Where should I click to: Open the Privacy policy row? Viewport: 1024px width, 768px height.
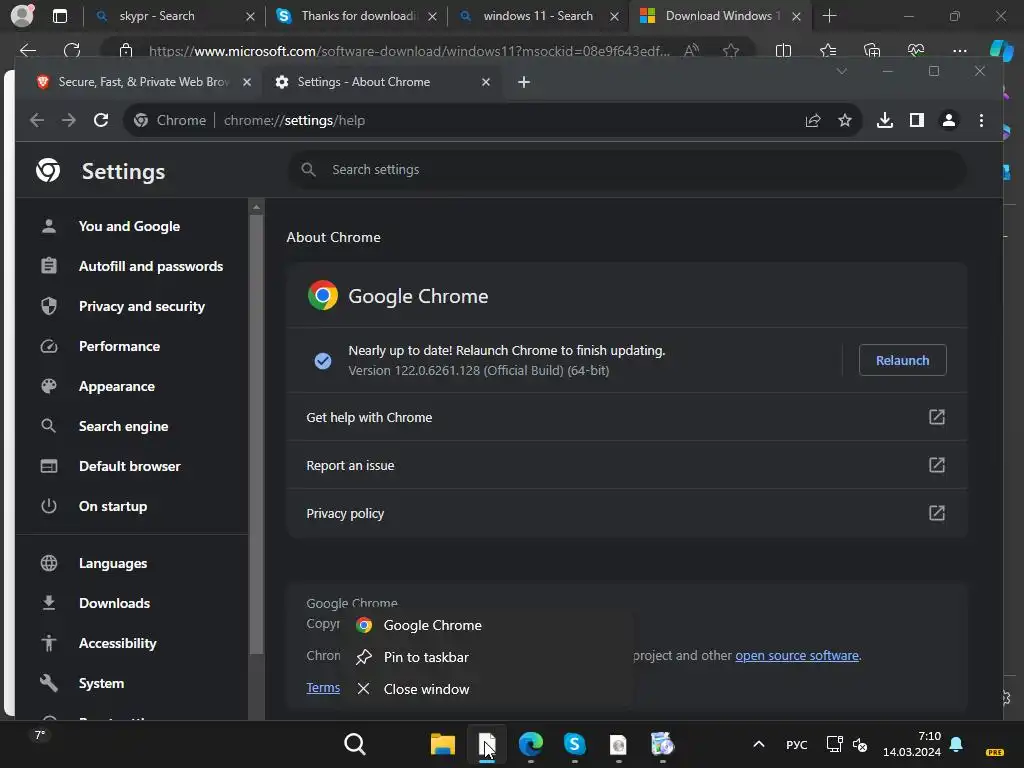click(x=626, y=513)
